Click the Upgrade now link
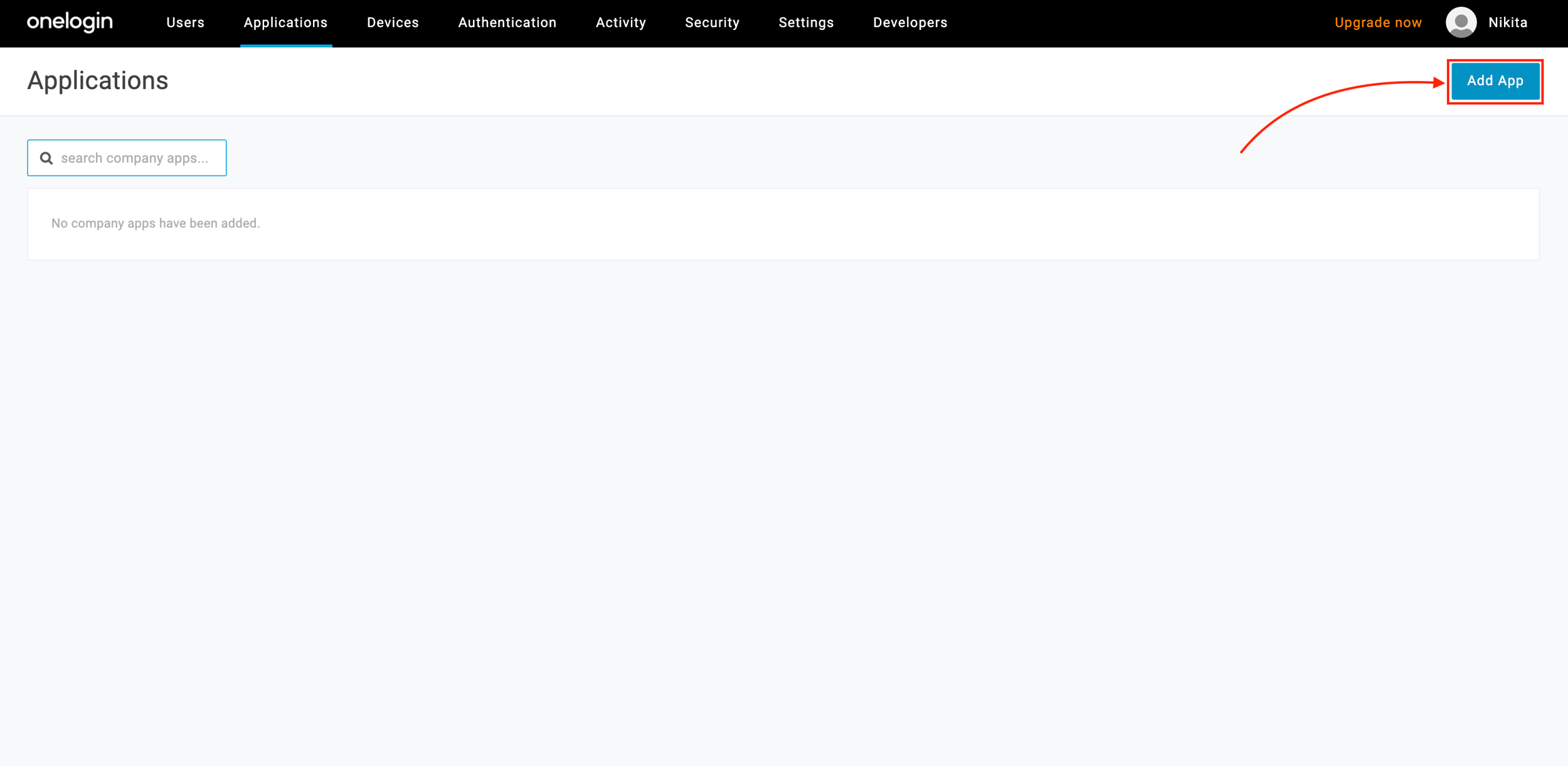Image resolution: width=1568 pixels, height=766 pixels. coord(1377,22)
